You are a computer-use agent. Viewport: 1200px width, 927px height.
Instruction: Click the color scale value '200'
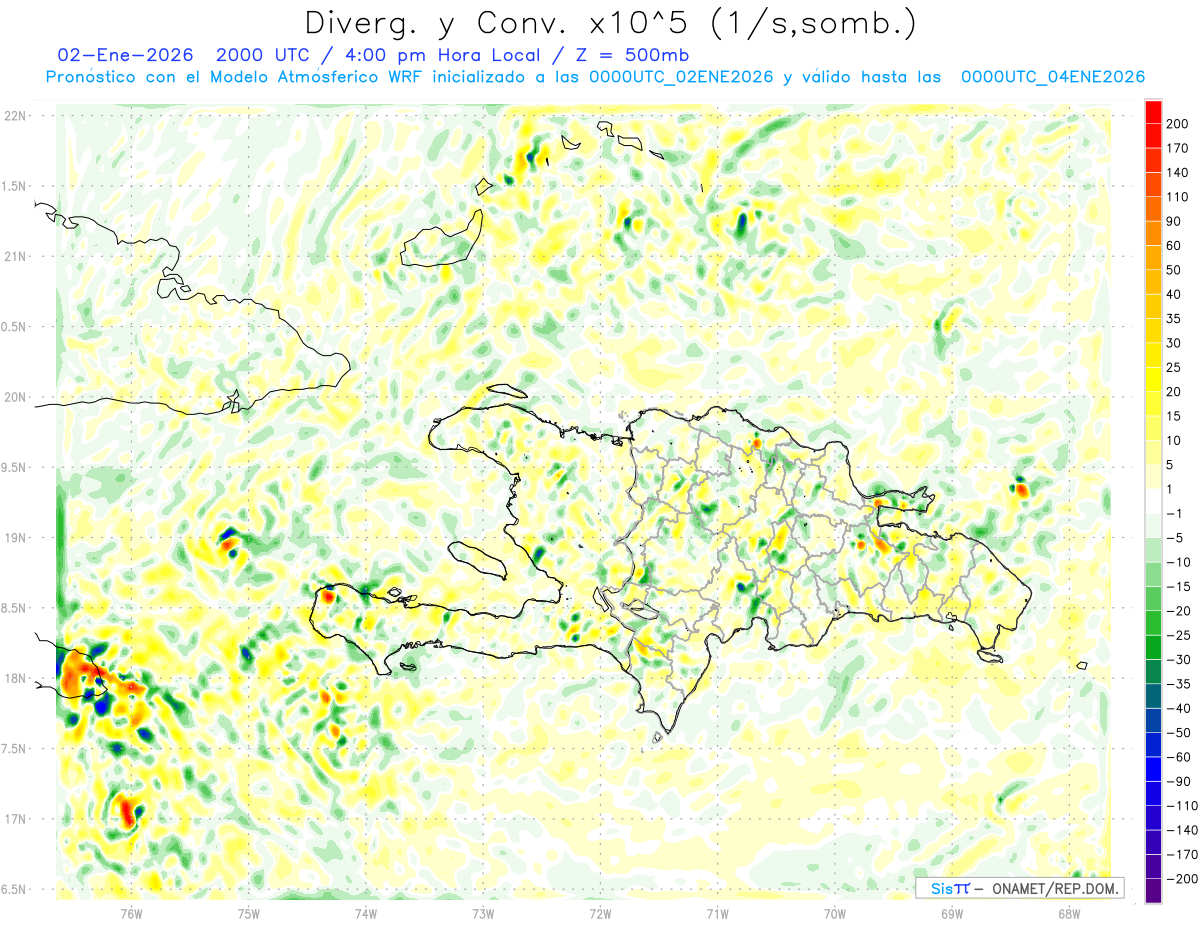click(x=1178, y=124)
